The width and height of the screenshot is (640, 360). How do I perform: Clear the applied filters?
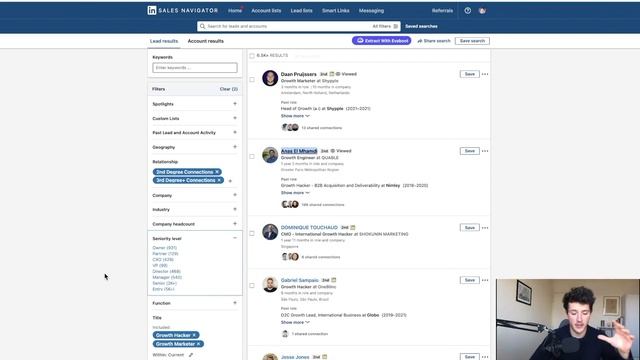tap(229, 89)
